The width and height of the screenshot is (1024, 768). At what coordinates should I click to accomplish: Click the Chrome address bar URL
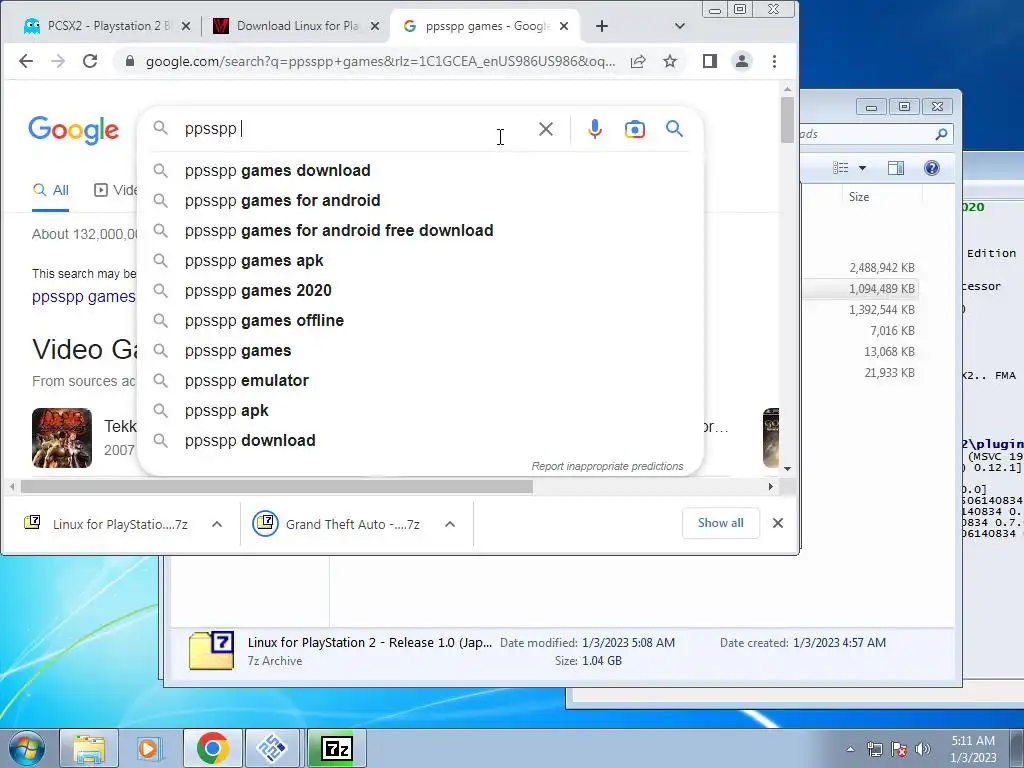coord(380,61)
